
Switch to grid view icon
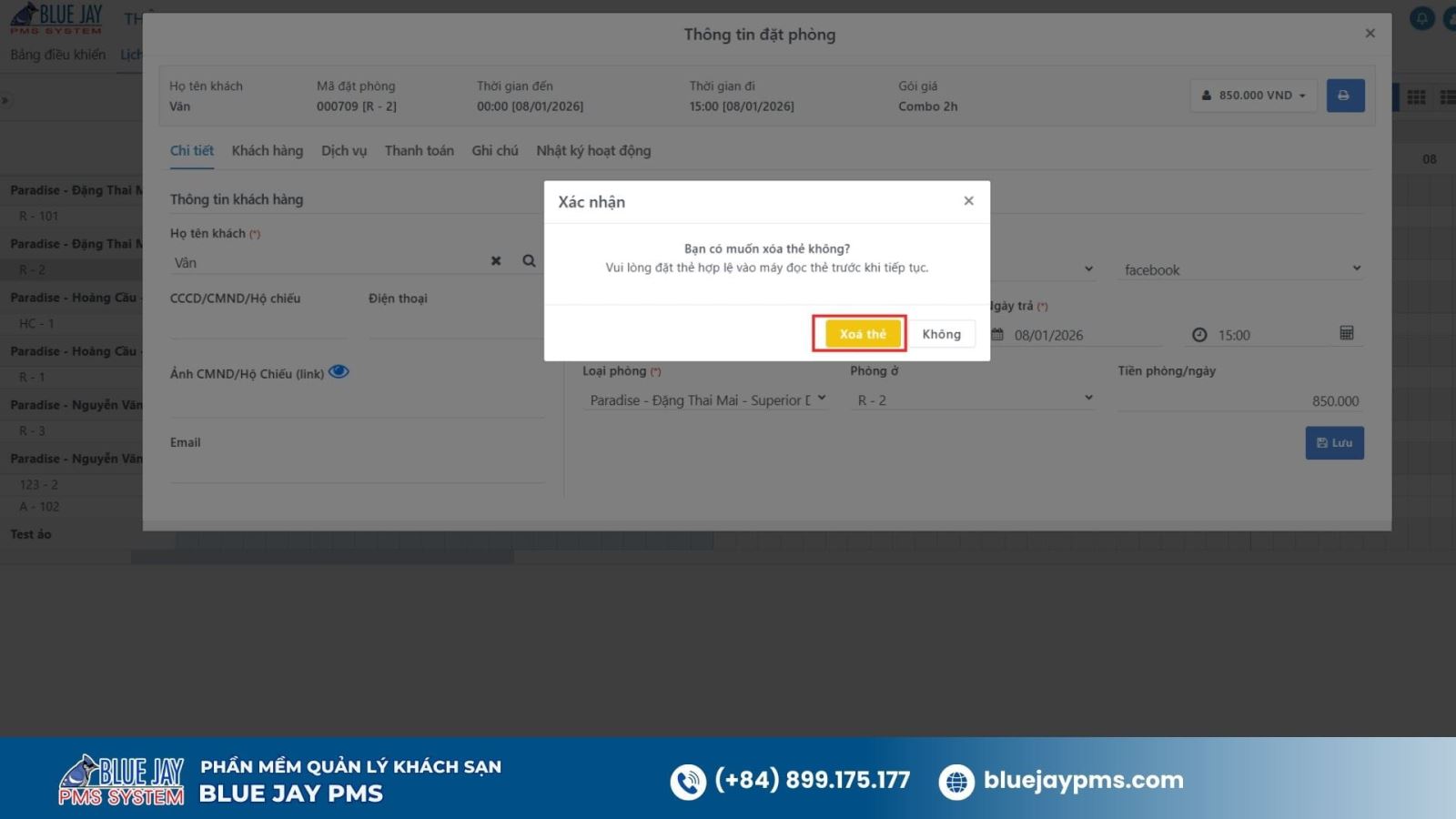point(1416,96)
